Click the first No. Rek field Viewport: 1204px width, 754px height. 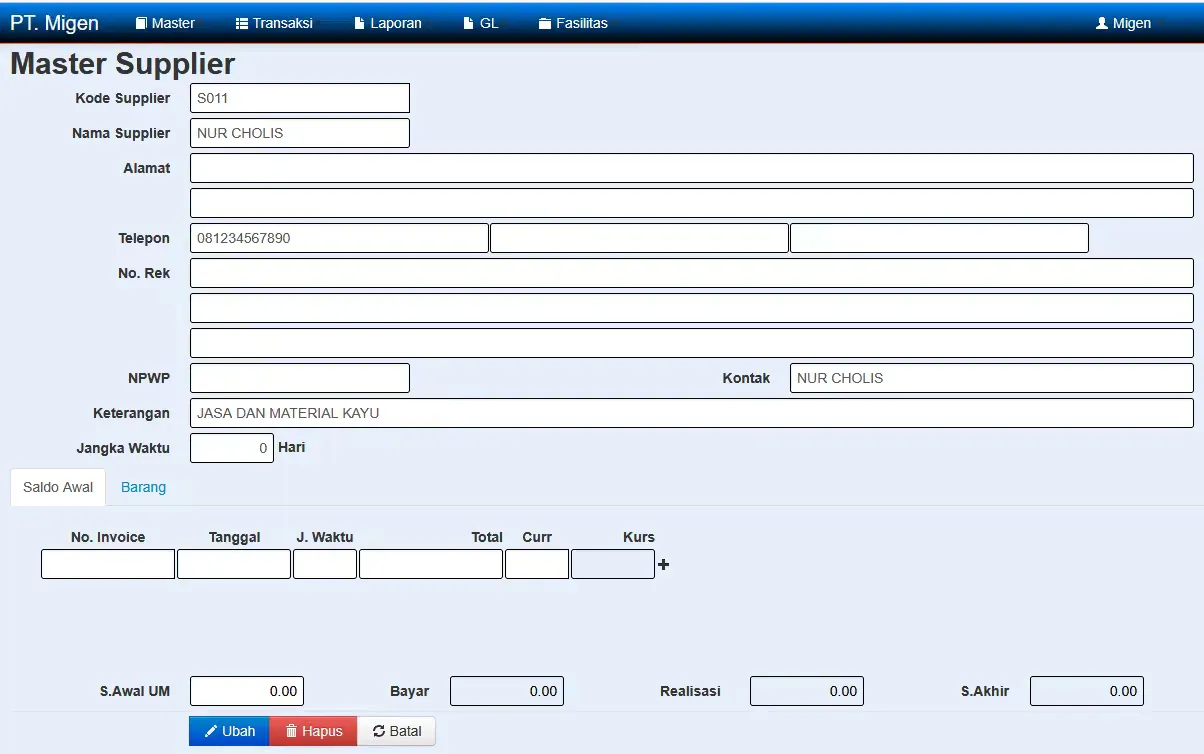coord(692,273)
